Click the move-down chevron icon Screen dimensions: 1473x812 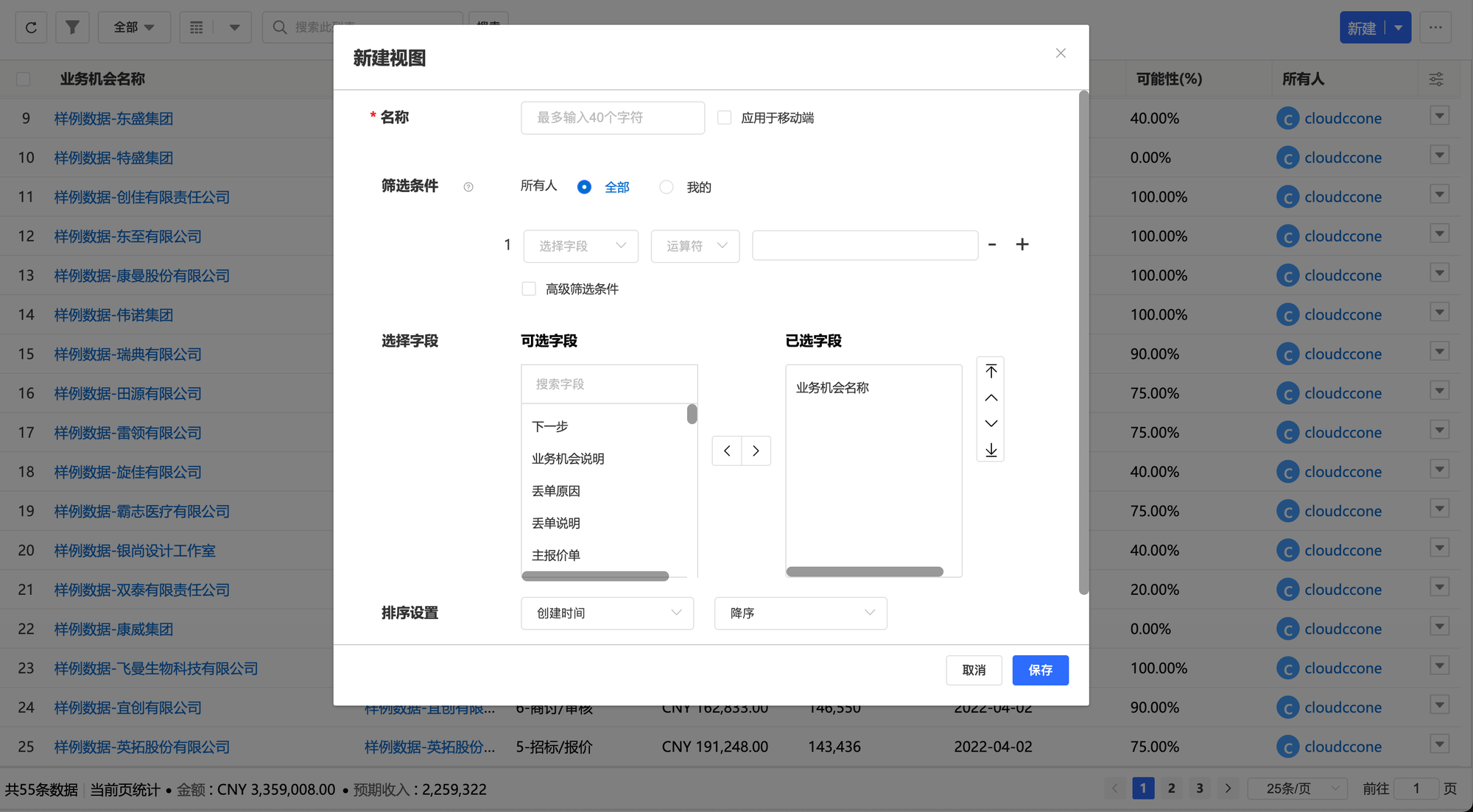[x=991, y=423]
